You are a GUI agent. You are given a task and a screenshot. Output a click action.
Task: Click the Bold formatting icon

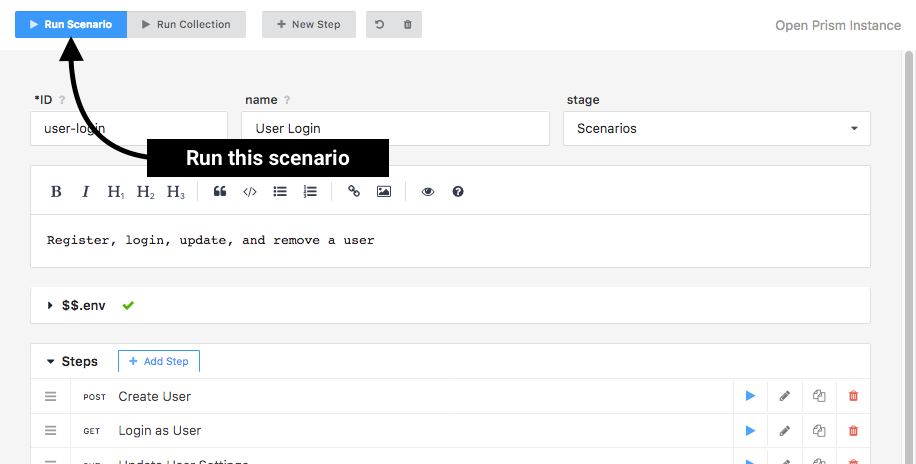click(56, 192)
